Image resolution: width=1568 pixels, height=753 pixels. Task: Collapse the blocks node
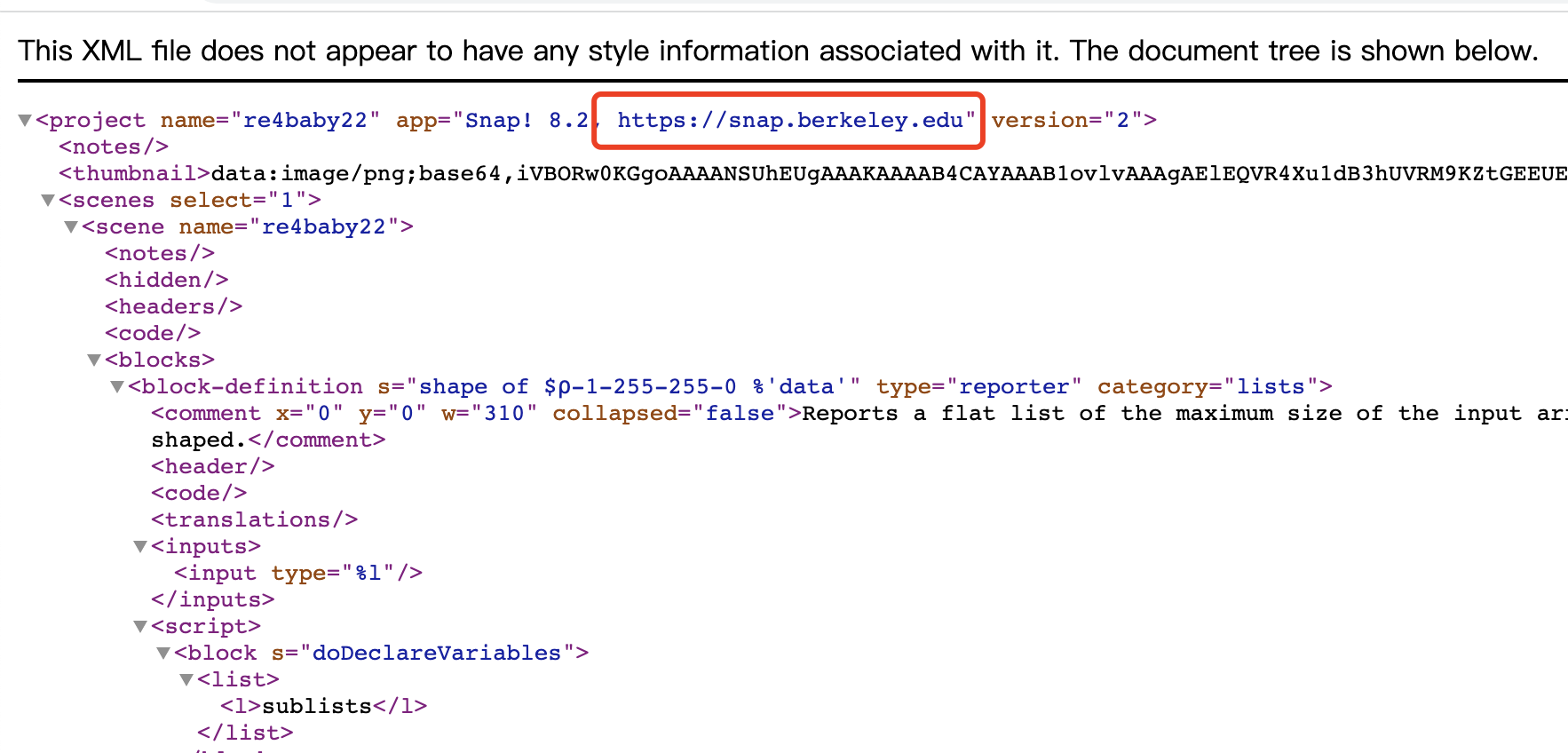point(94,361)
